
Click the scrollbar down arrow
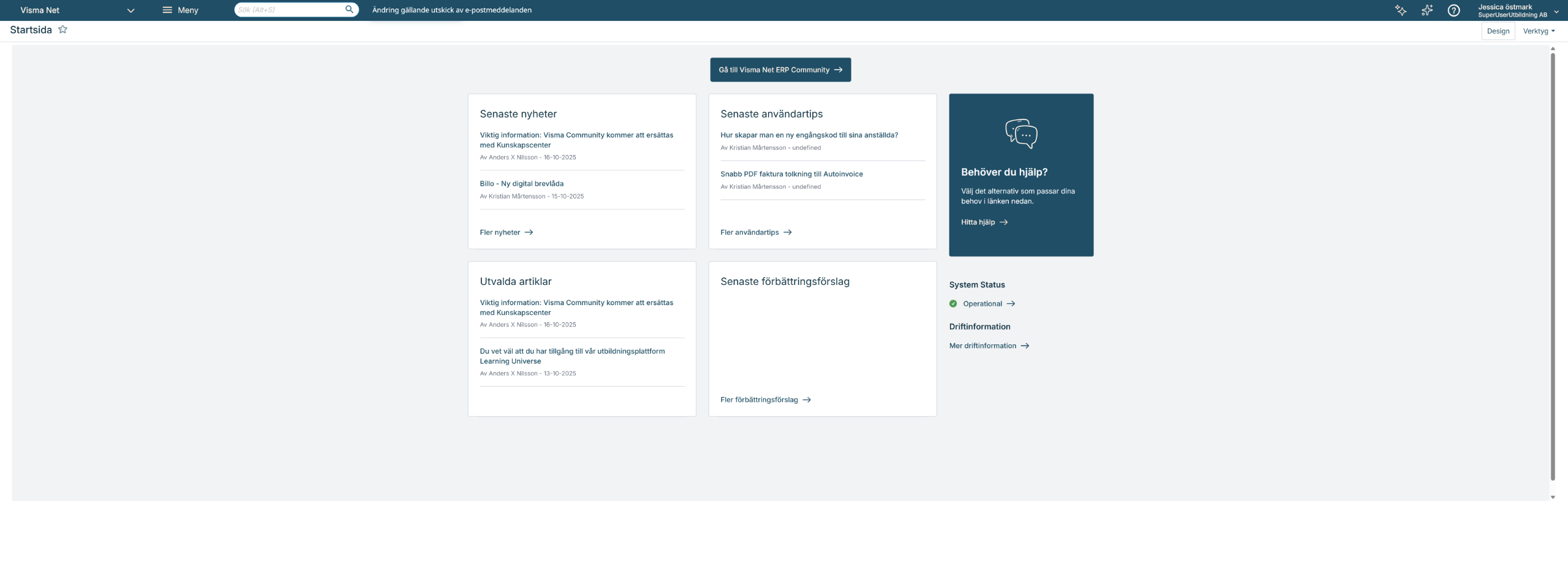click(1553, 497)
